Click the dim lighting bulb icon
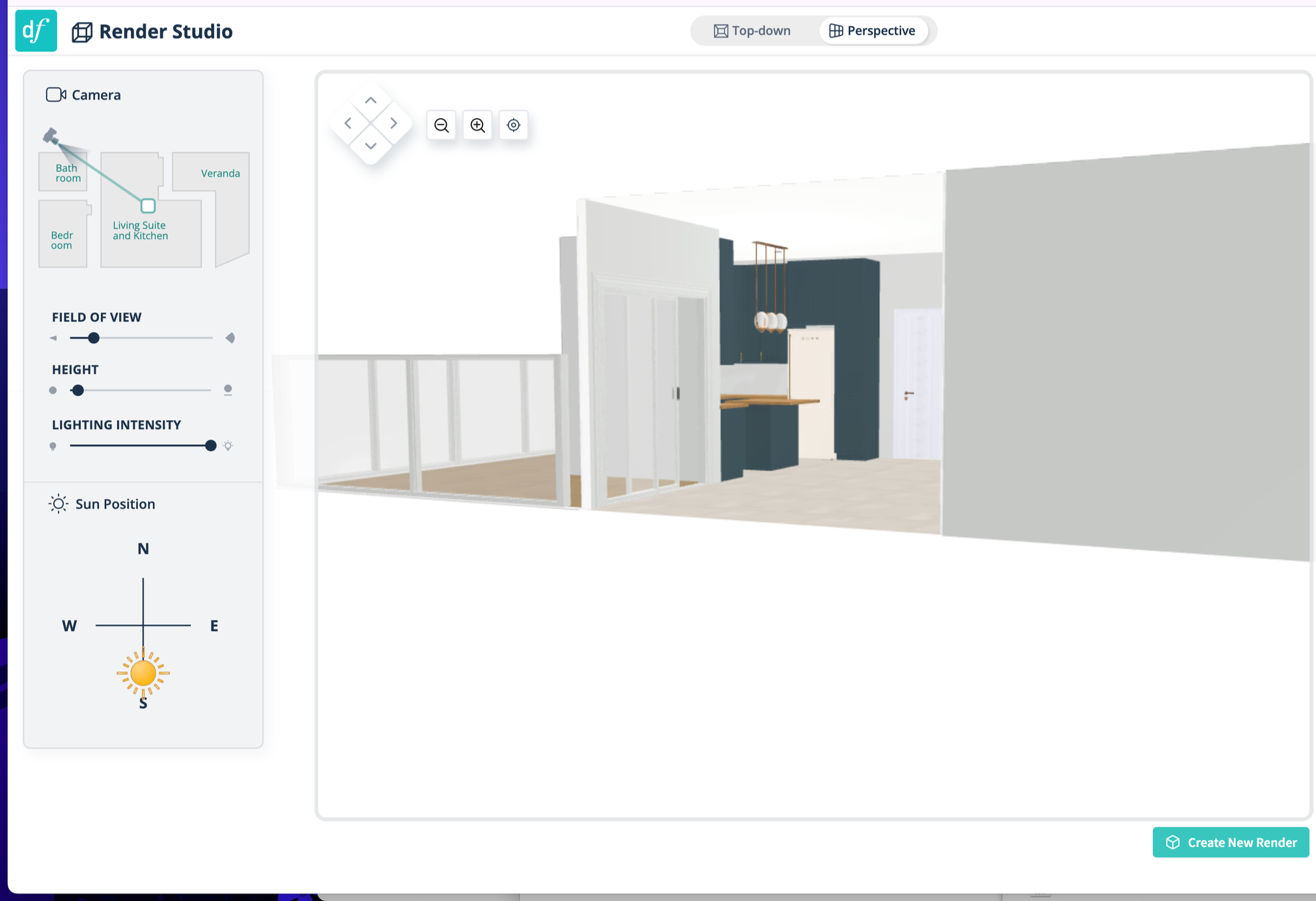The image size is (1316, 901). click(53, 446)
